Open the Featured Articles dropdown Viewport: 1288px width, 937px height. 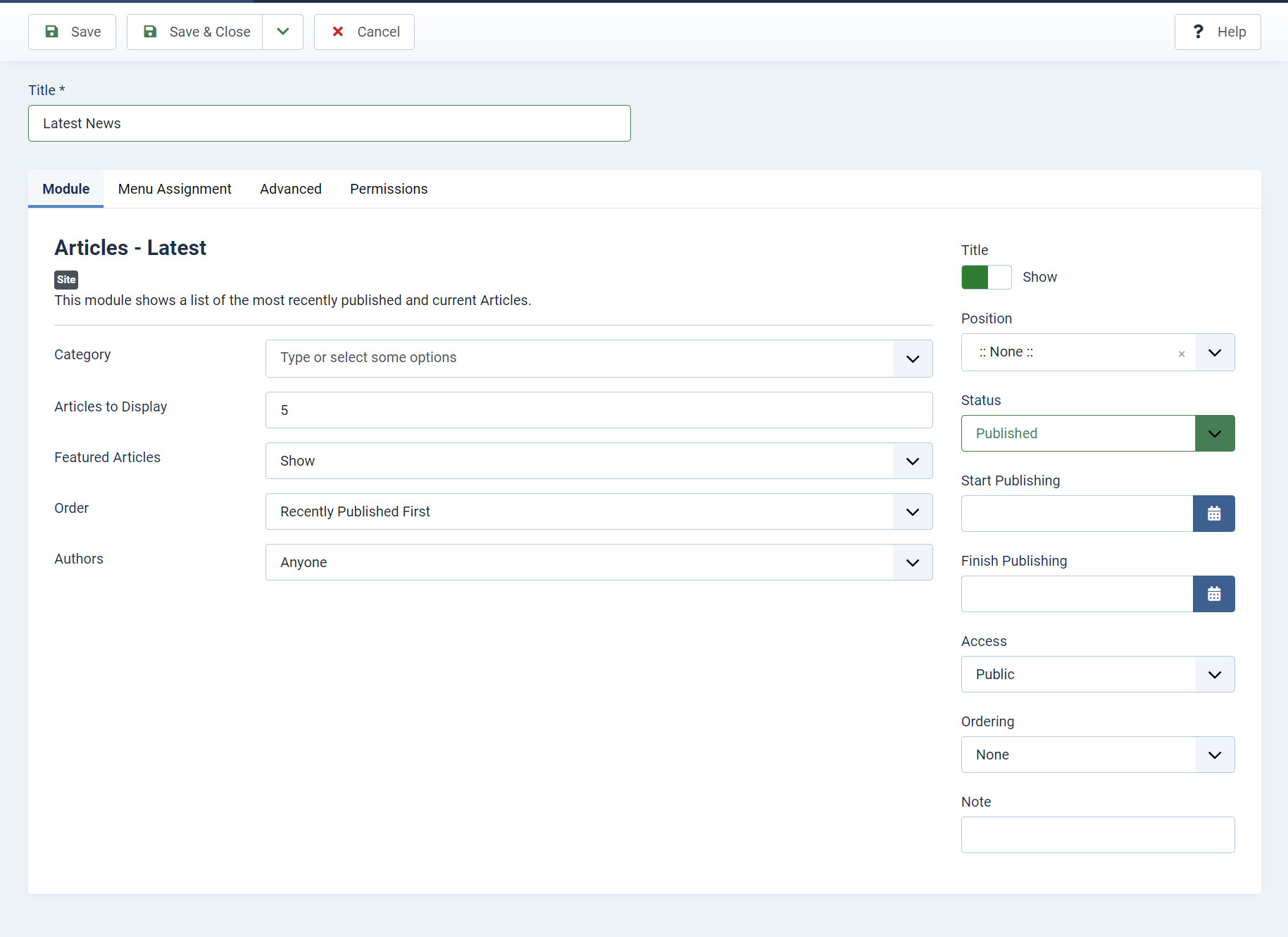point(913,461)
